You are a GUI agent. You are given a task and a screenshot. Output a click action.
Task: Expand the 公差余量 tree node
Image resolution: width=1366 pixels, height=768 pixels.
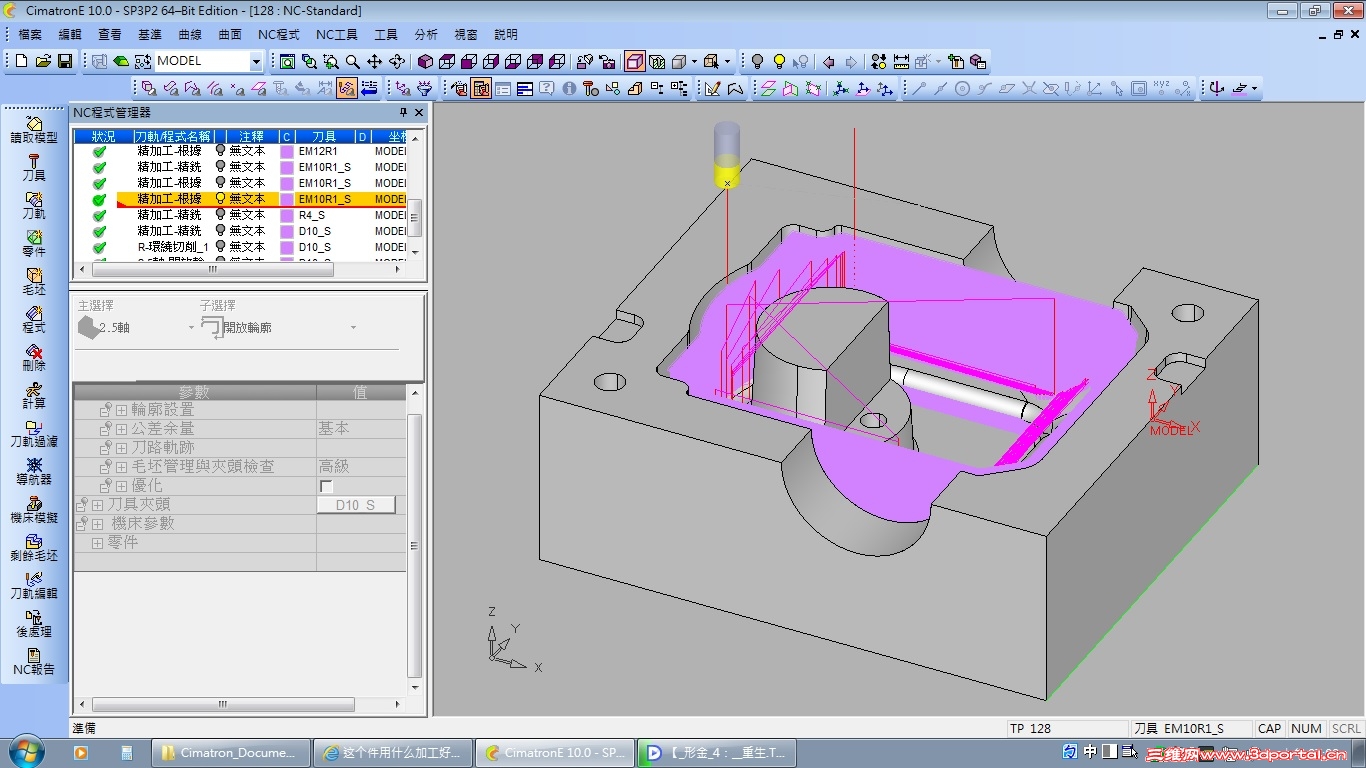point(121,429)
